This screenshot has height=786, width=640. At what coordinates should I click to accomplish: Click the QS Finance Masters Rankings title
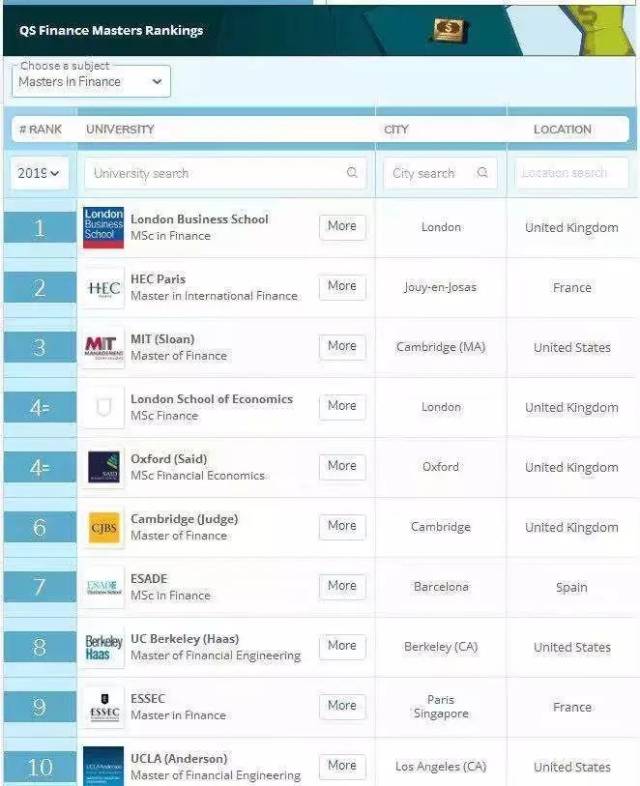coord(111,31)
